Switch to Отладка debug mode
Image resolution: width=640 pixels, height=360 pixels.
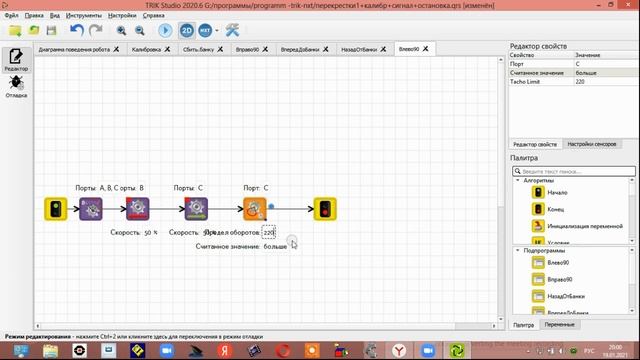(16, 86)
